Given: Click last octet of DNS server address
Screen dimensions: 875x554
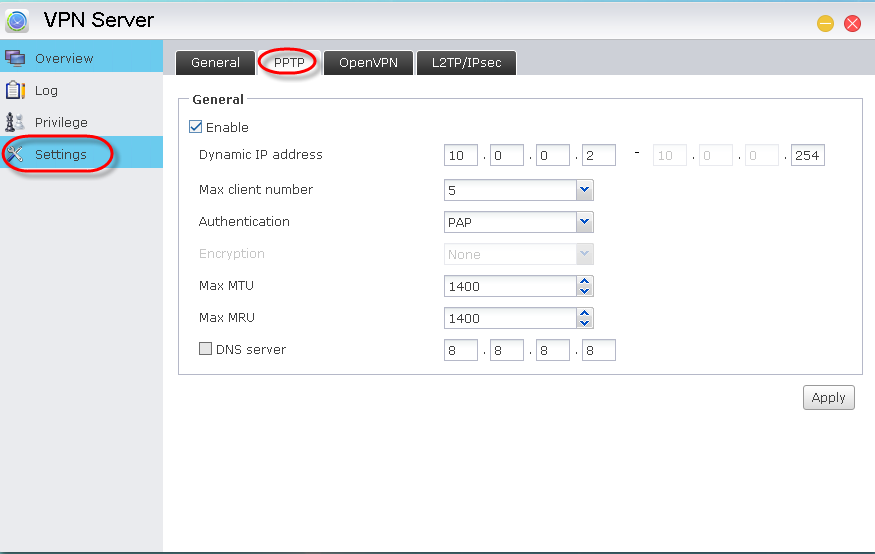Looking at the screenshot, I should pyautogui.click(x=599, y=350).
